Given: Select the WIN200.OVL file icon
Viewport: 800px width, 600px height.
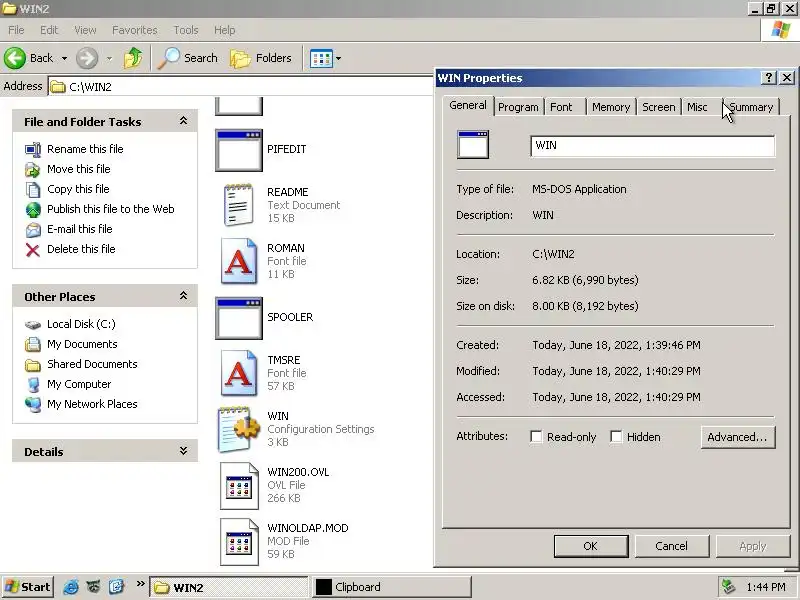Looking at the screenshot, I should tap(239, 486).
